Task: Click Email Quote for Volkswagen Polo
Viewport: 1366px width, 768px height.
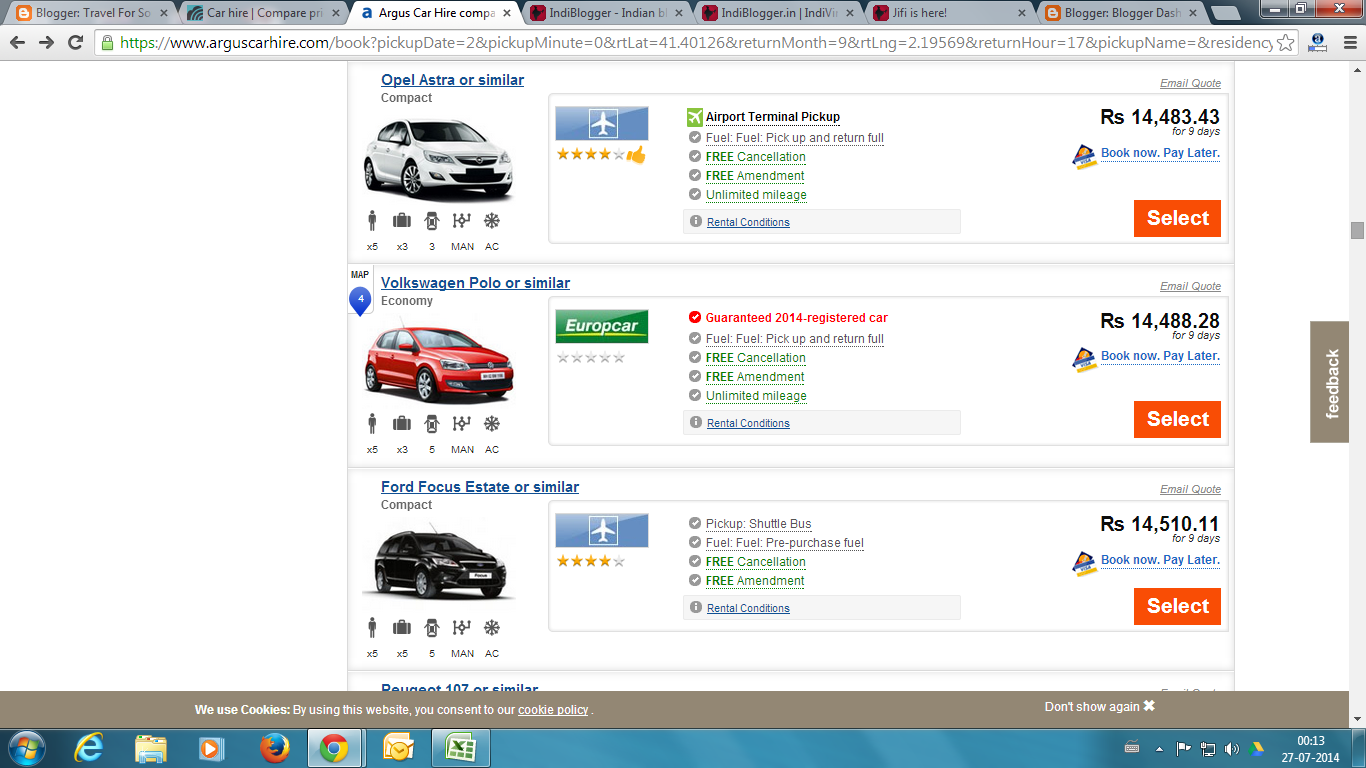Action: 1190,286
